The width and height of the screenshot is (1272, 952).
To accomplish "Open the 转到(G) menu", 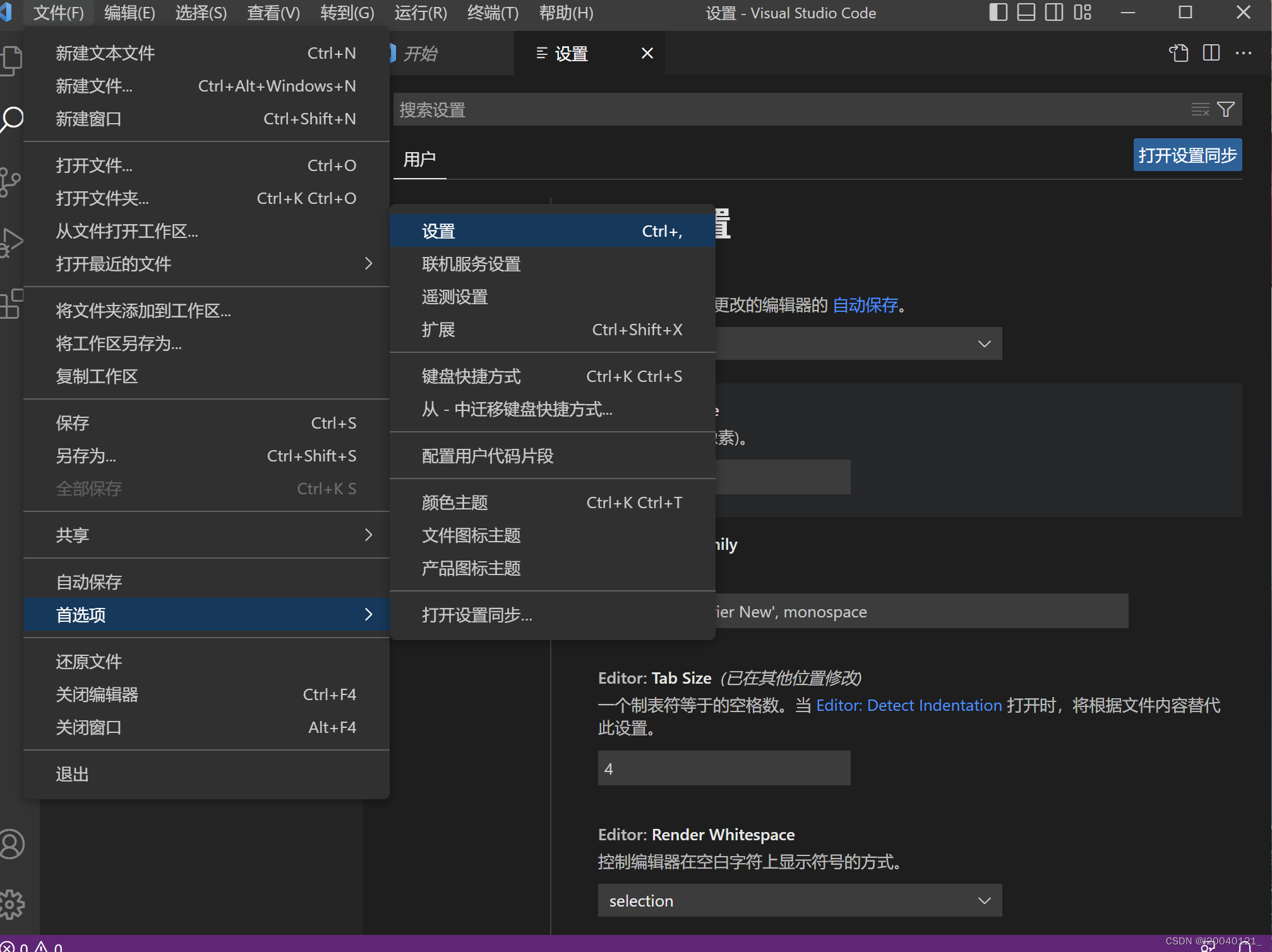I will pos(347,13).
